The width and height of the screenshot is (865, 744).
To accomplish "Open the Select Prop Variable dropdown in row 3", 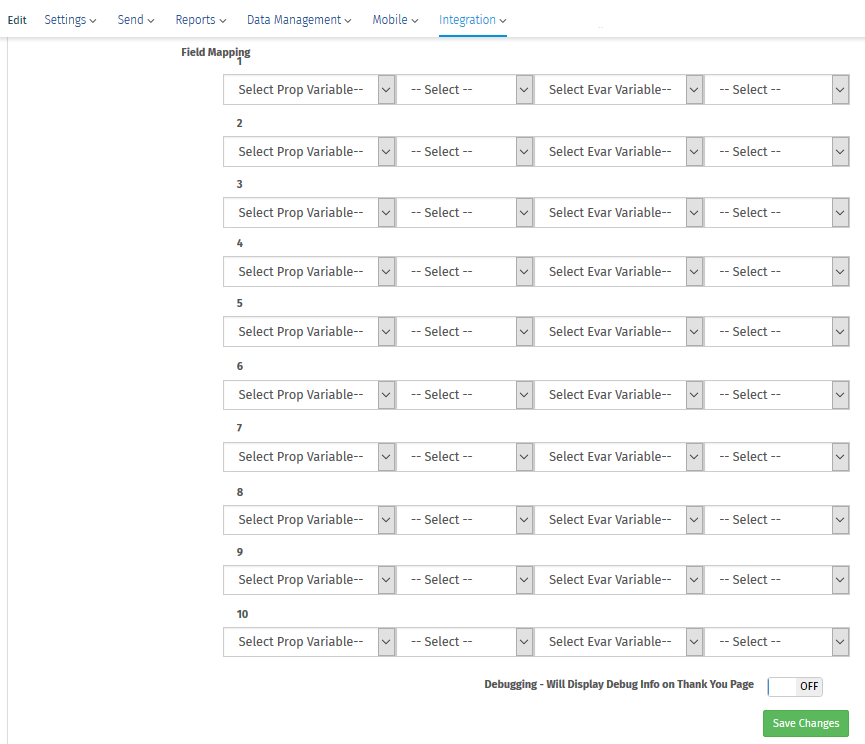I will click(x=309, y=212).
